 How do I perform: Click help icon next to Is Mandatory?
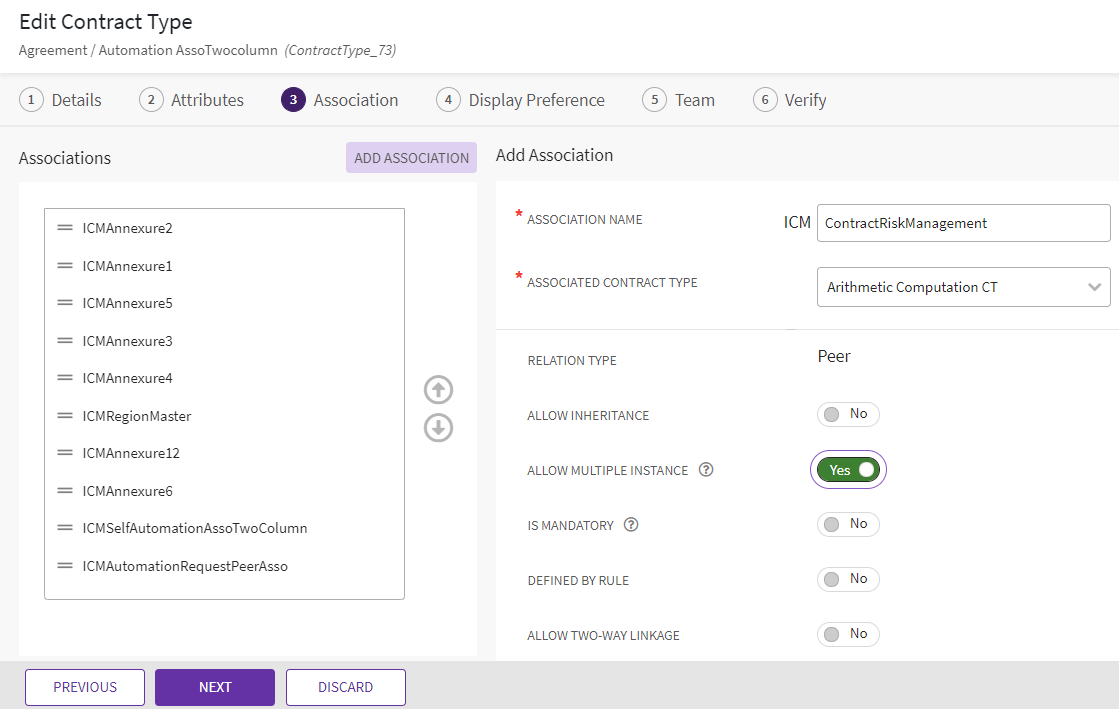[x=631, y=525]
